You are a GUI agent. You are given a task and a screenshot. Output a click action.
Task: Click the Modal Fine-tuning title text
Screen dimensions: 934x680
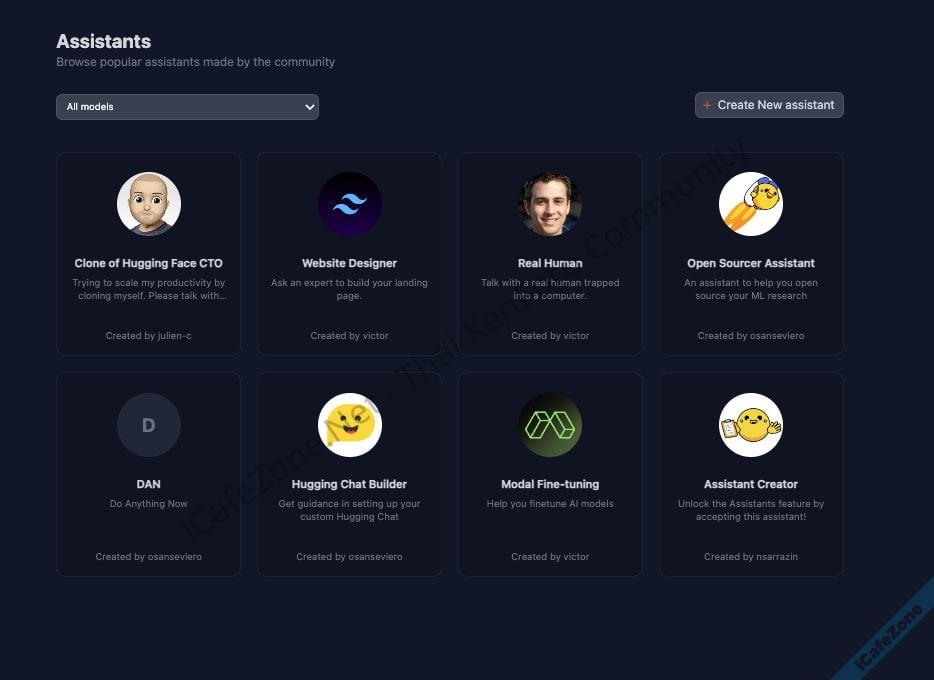tap(550, 484)
